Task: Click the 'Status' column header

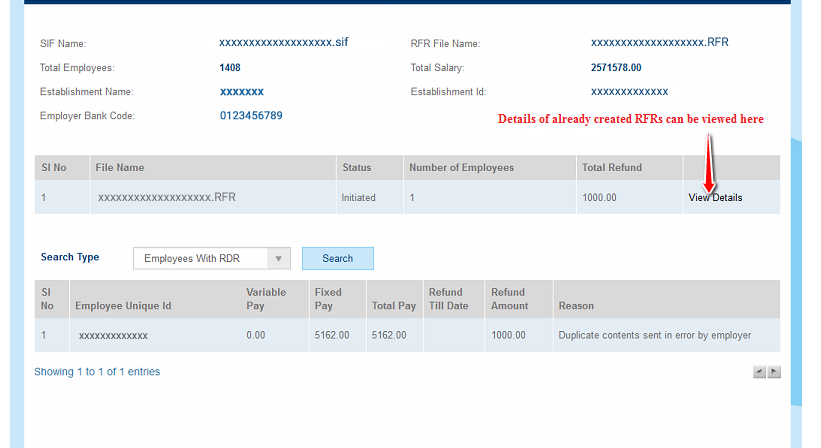Action: point(356,168)
